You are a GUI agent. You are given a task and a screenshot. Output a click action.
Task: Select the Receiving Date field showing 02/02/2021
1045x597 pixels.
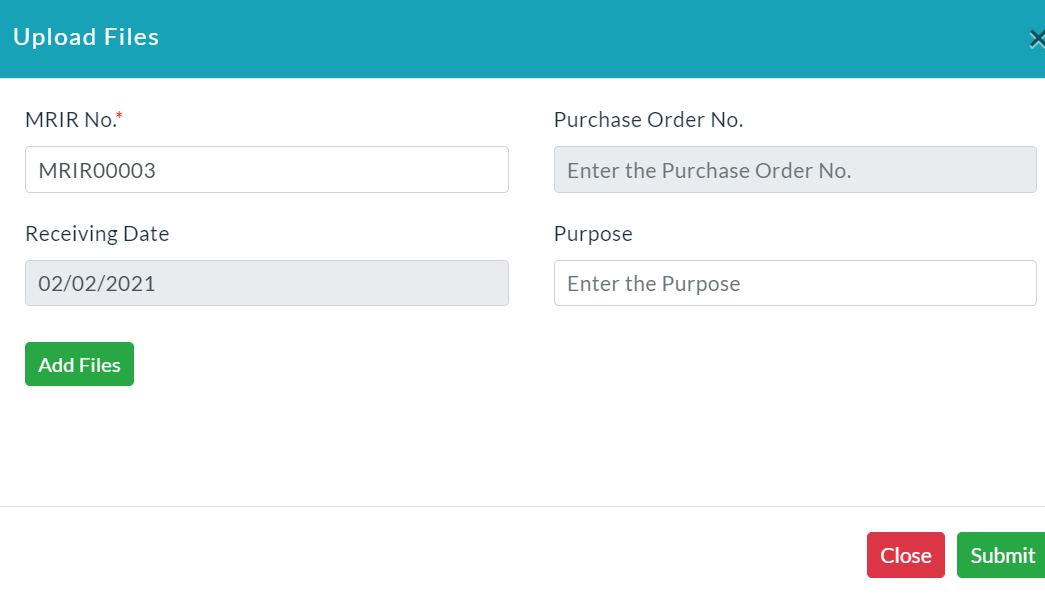coord(267,283)
